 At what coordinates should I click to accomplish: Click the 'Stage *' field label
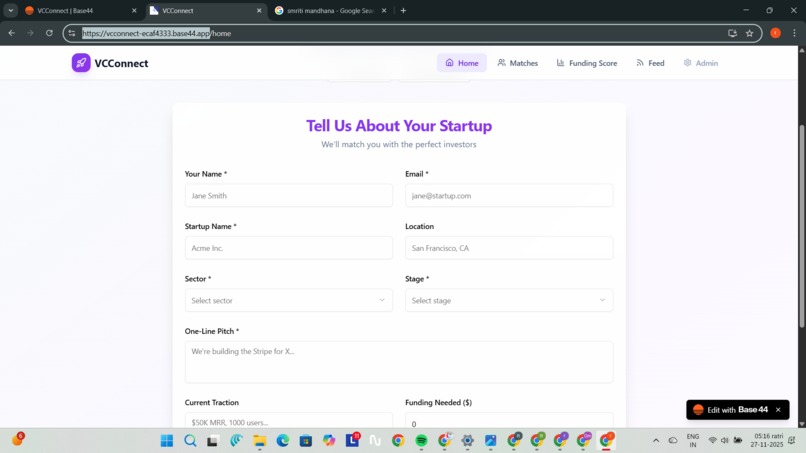[417, 279]
